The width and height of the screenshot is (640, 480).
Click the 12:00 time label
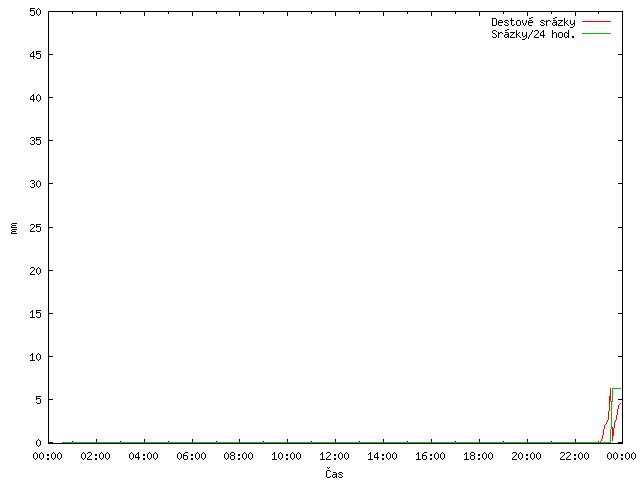[334, 456]
